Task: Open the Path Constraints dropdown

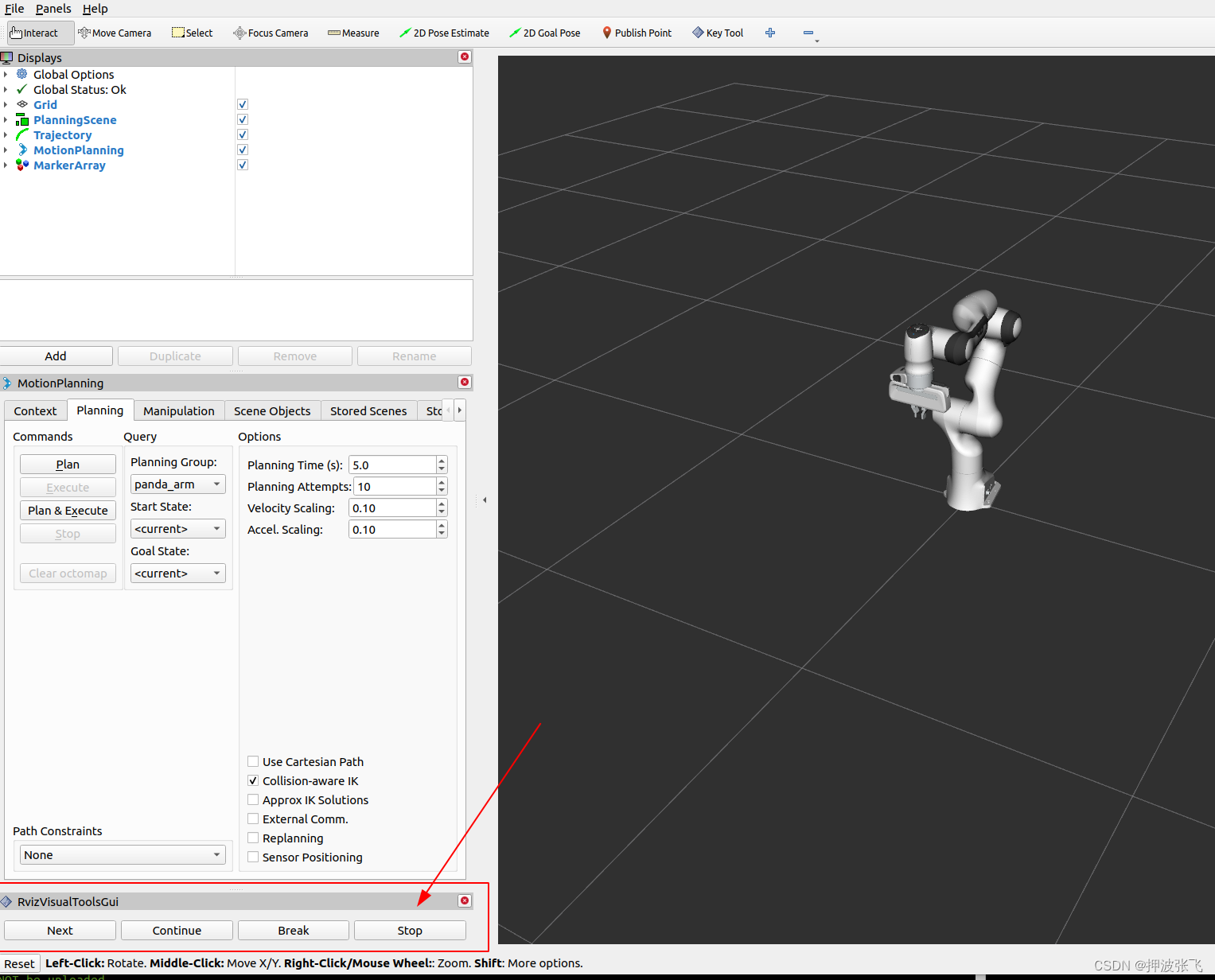Action: pyautogui.click(x=121, y=854)
